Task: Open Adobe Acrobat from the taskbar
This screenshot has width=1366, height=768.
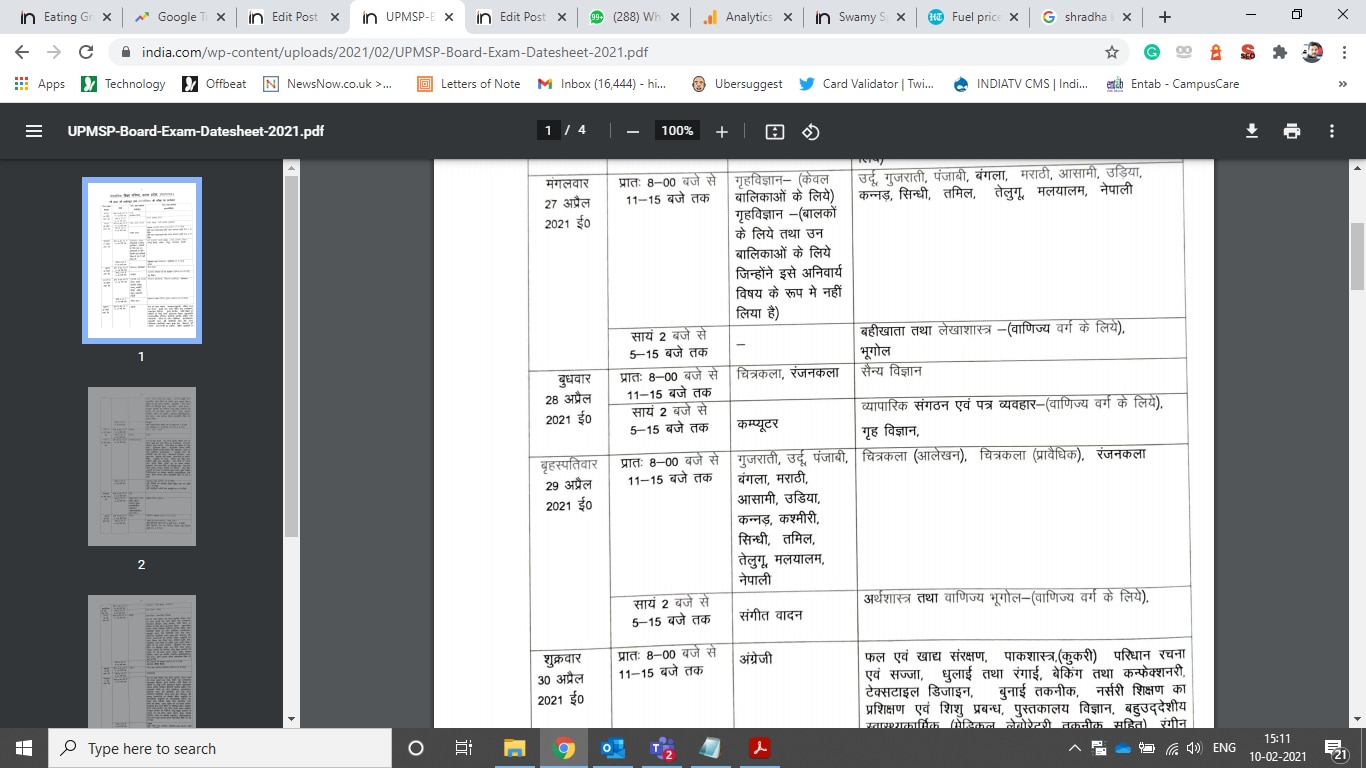Action: (758, 748)
